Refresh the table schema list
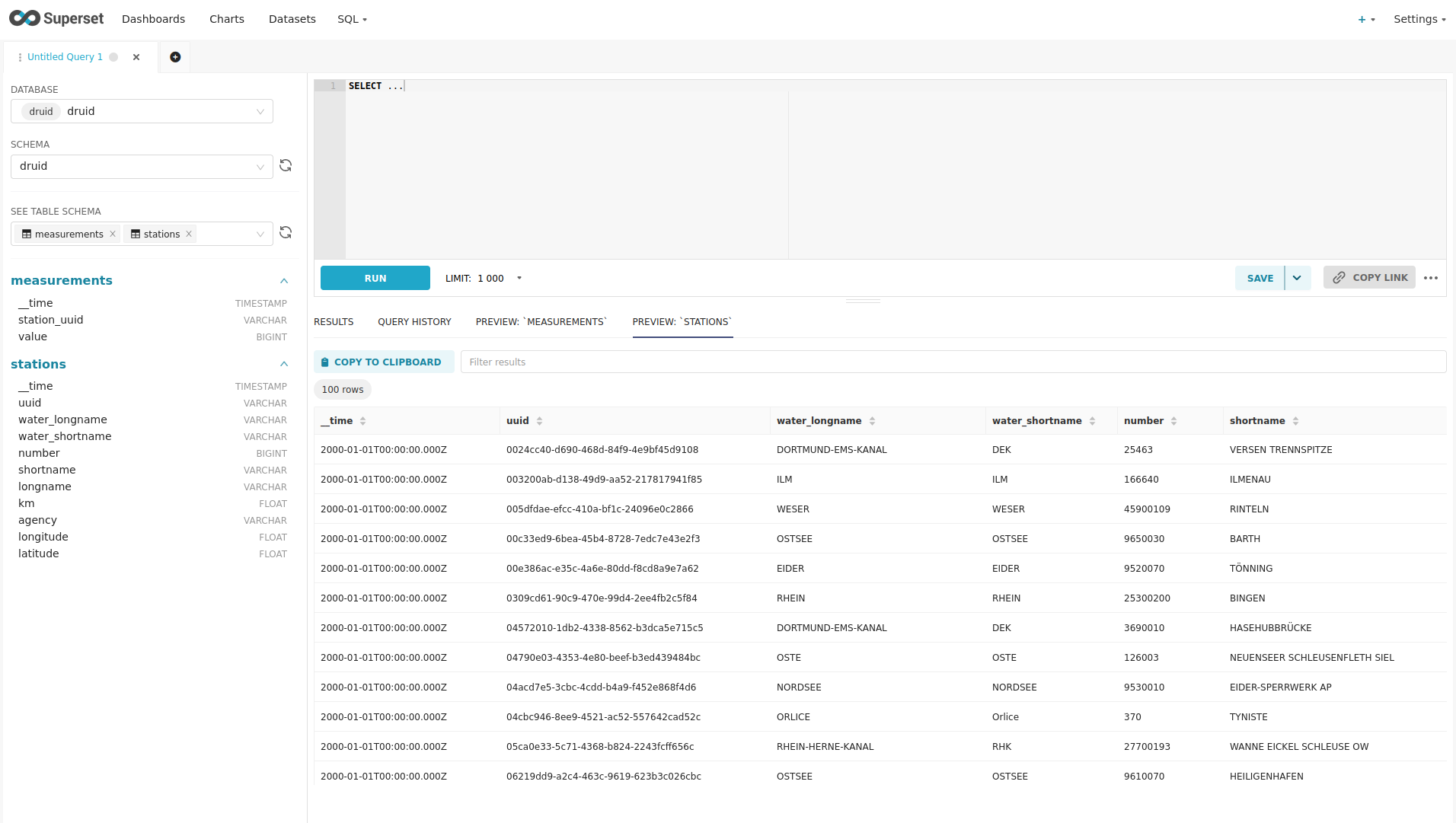Image resolution: width=1456 pixels, height=823 pixels. point(286,233)
